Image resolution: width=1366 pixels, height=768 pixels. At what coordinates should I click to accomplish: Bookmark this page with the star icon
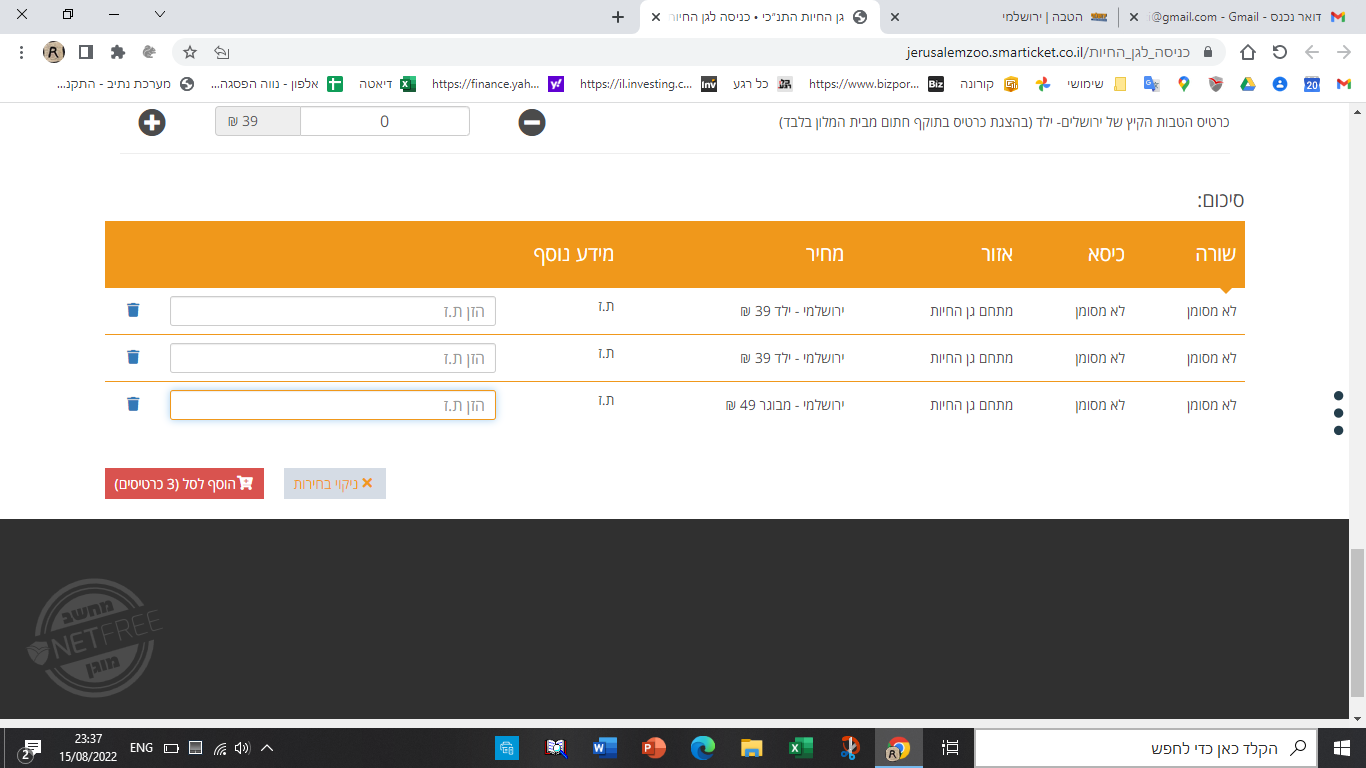(x=190, y=52)
